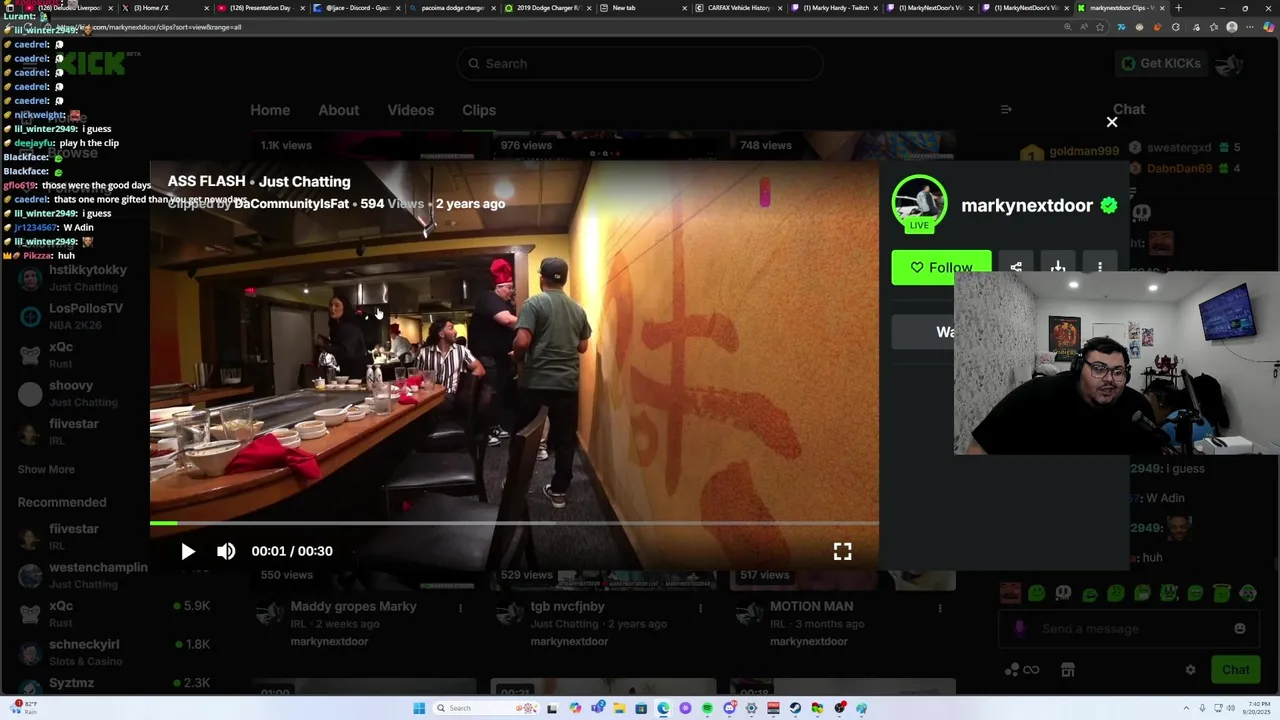This screenshot has height=720, width=1280.
Task: Open Task View from the taskbar
Action: click(x=552, y=708)
